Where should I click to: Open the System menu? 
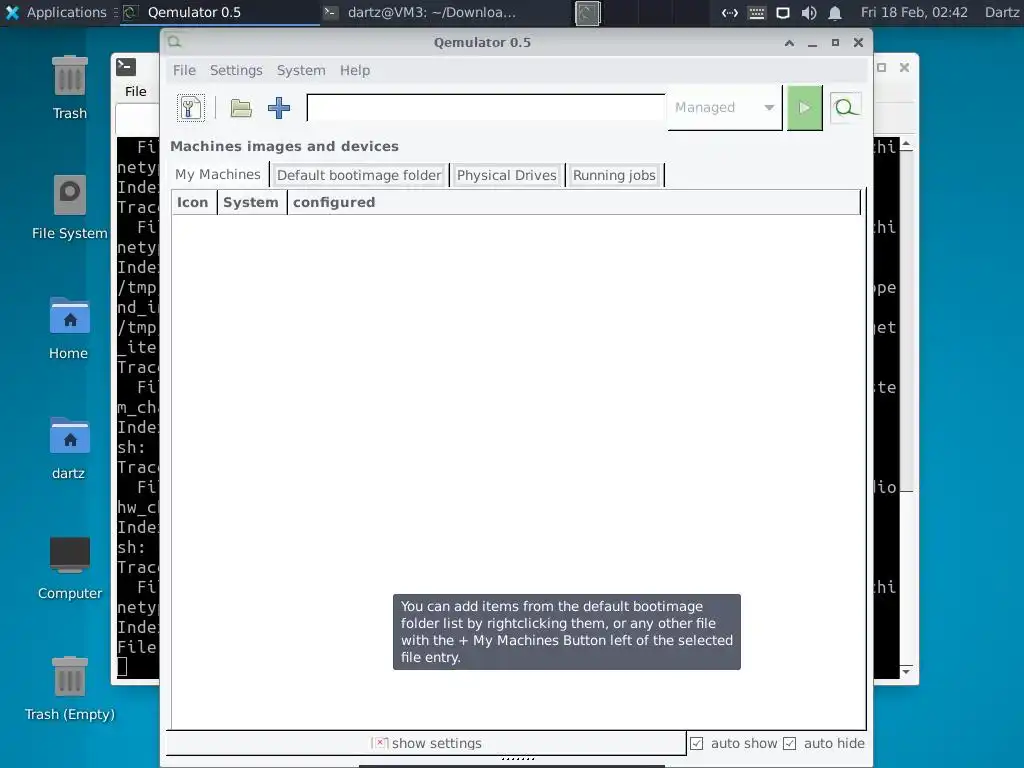click(x=301, y=71)
